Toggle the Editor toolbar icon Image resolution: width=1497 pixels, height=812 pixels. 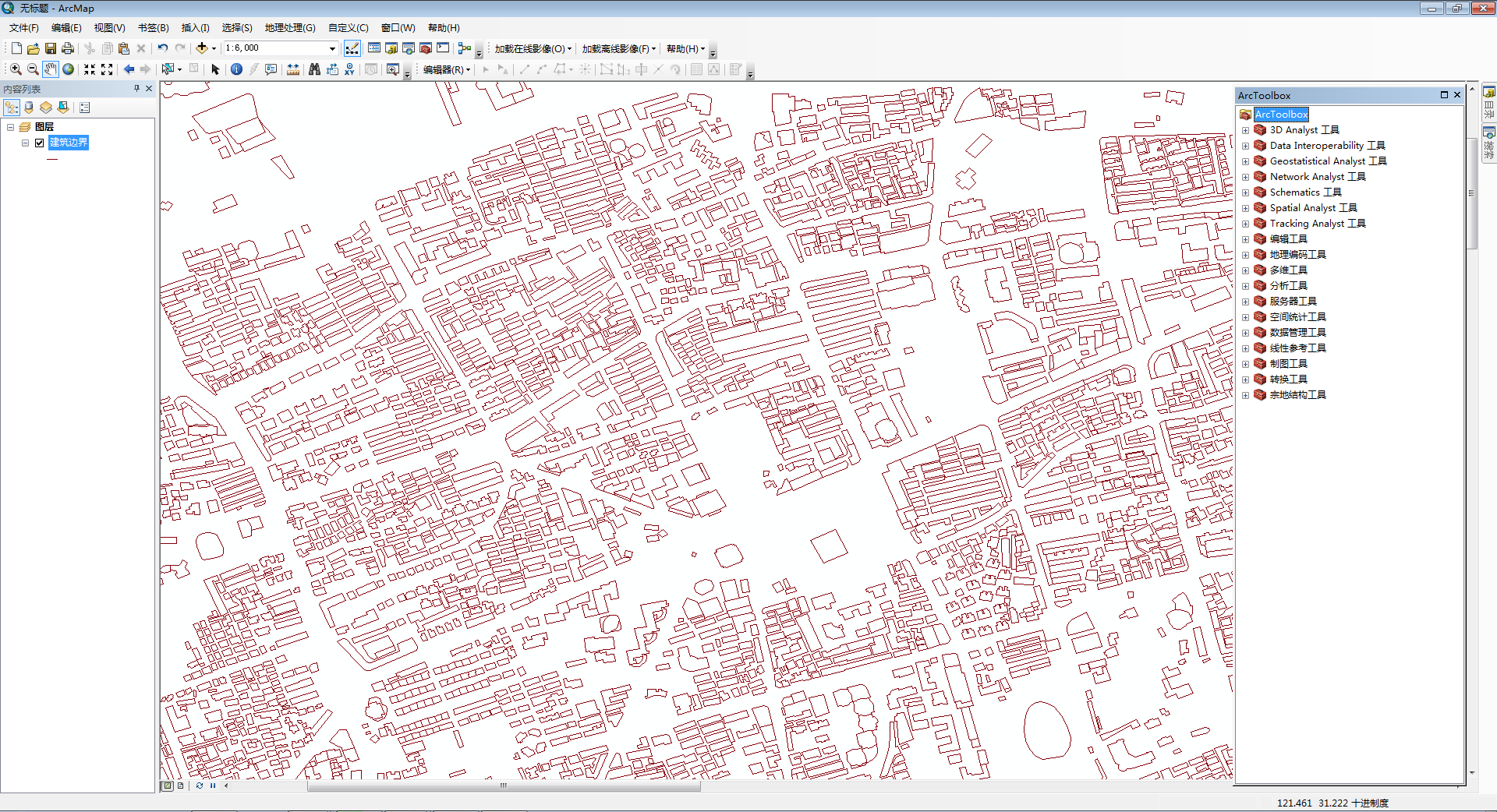(352, 48)
